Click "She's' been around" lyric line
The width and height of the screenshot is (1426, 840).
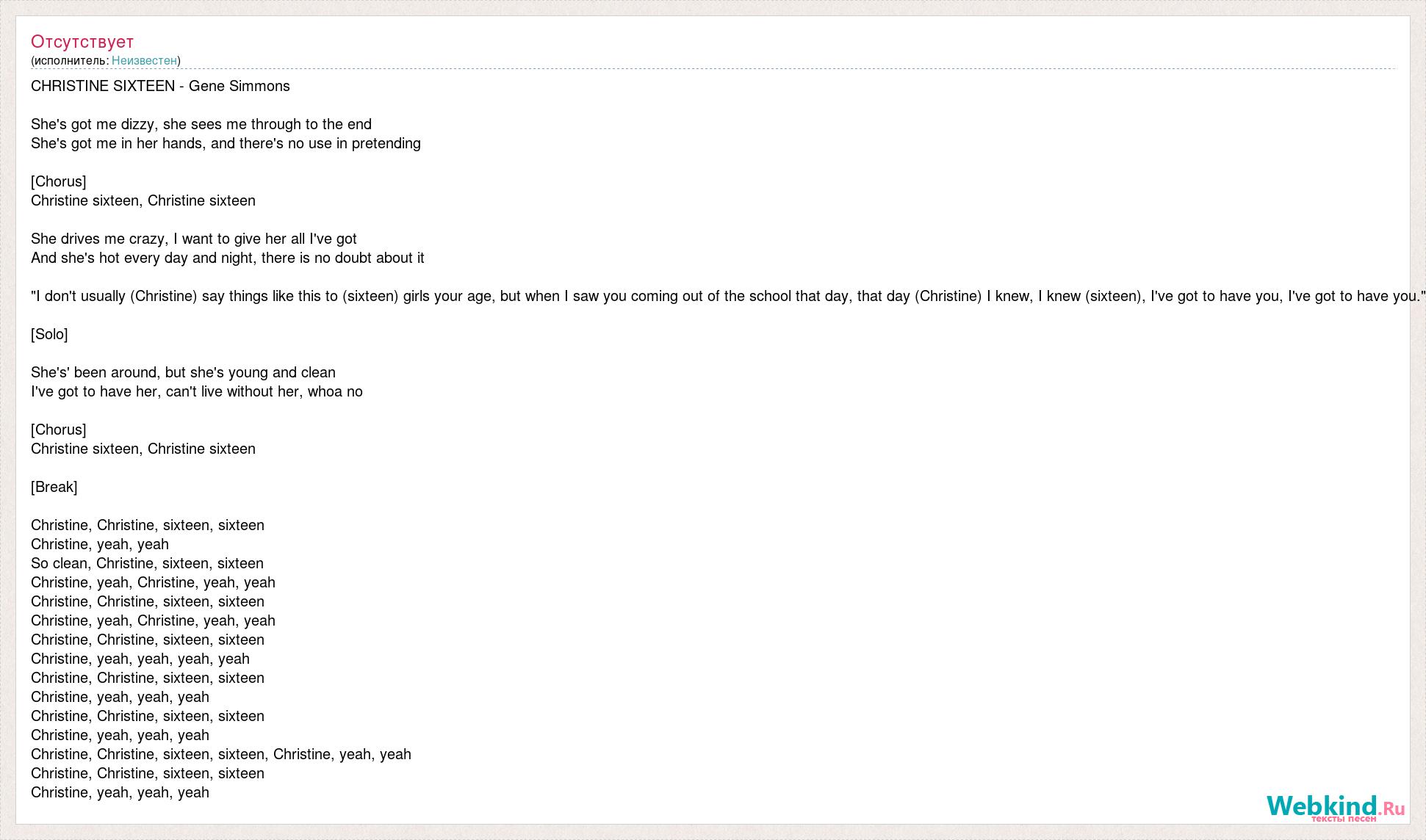click(183, 372)
